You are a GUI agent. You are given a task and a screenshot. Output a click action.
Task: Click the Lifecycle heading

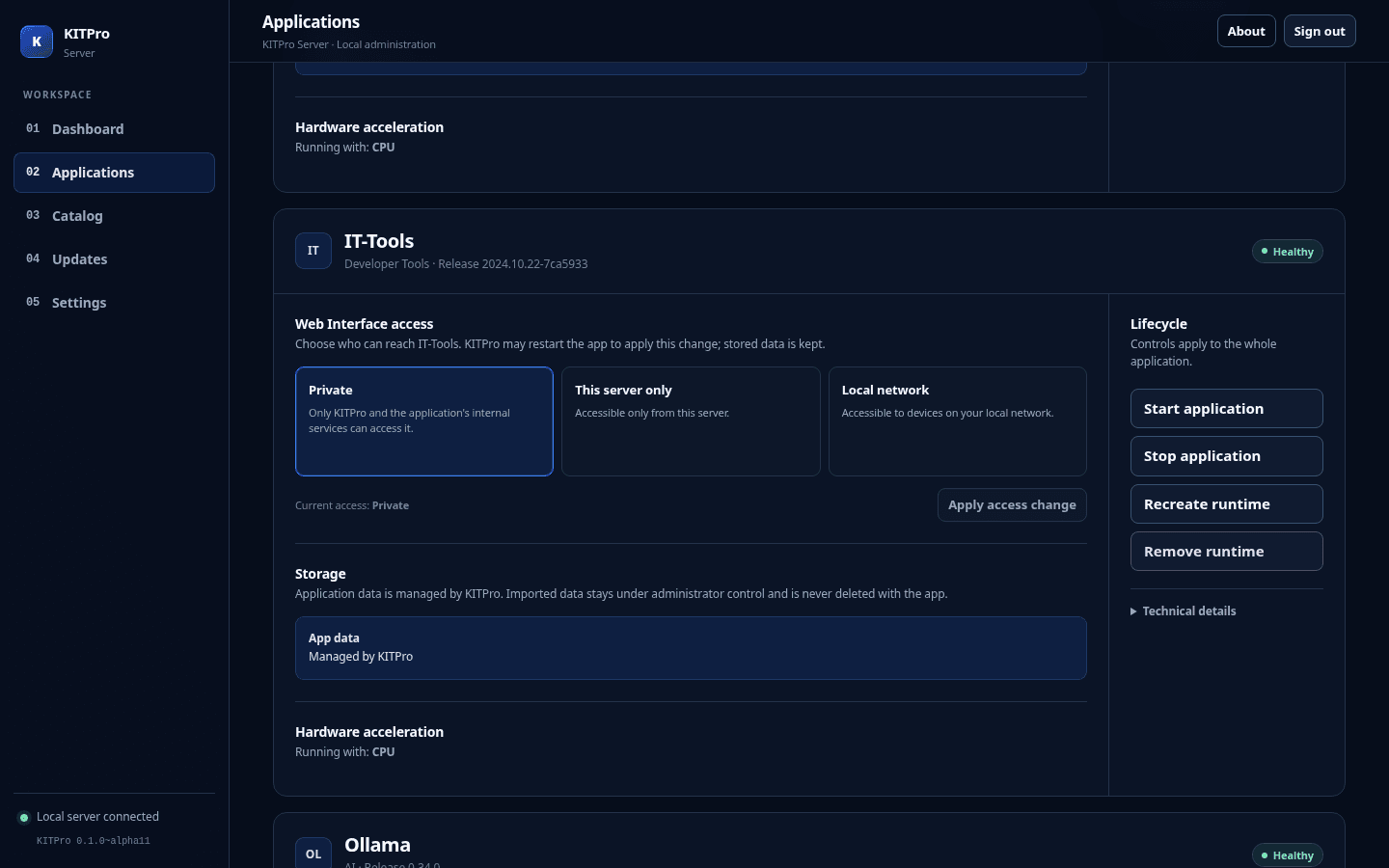(1158, 324)
